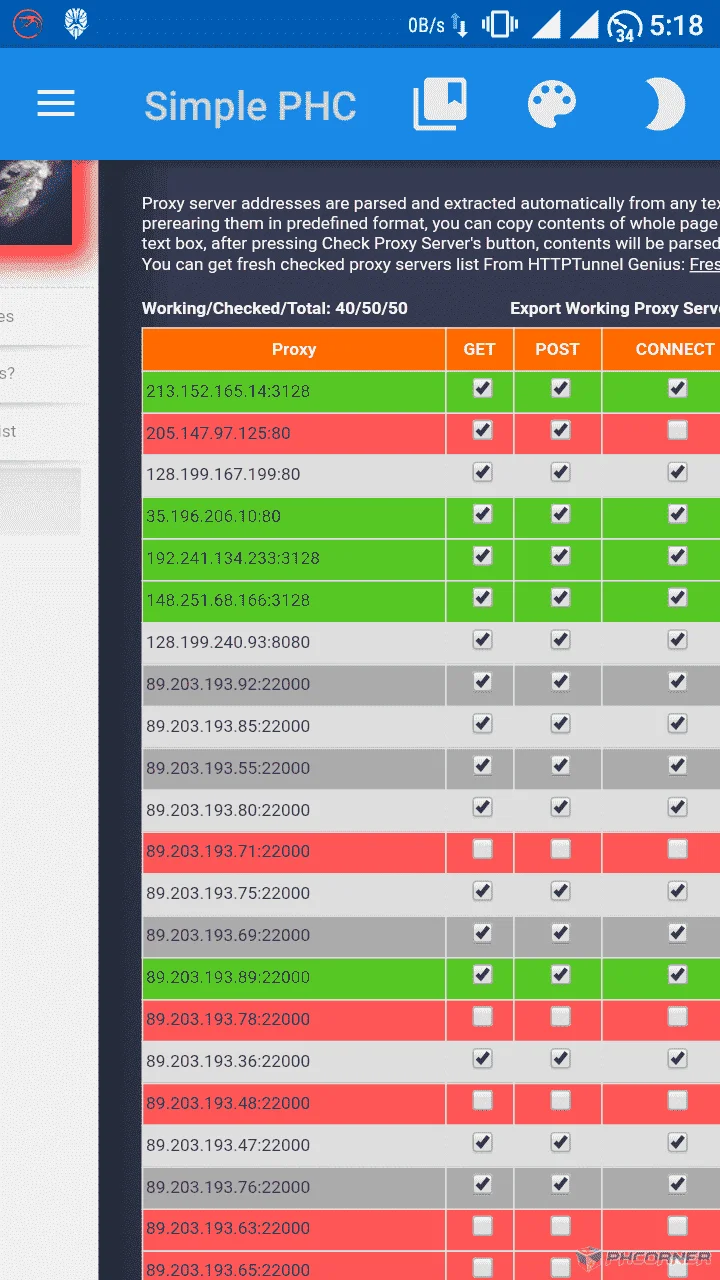Viewport: 720px width, 1280px height.
Task: Click the Proxy column header
Action: click(294, 349)
